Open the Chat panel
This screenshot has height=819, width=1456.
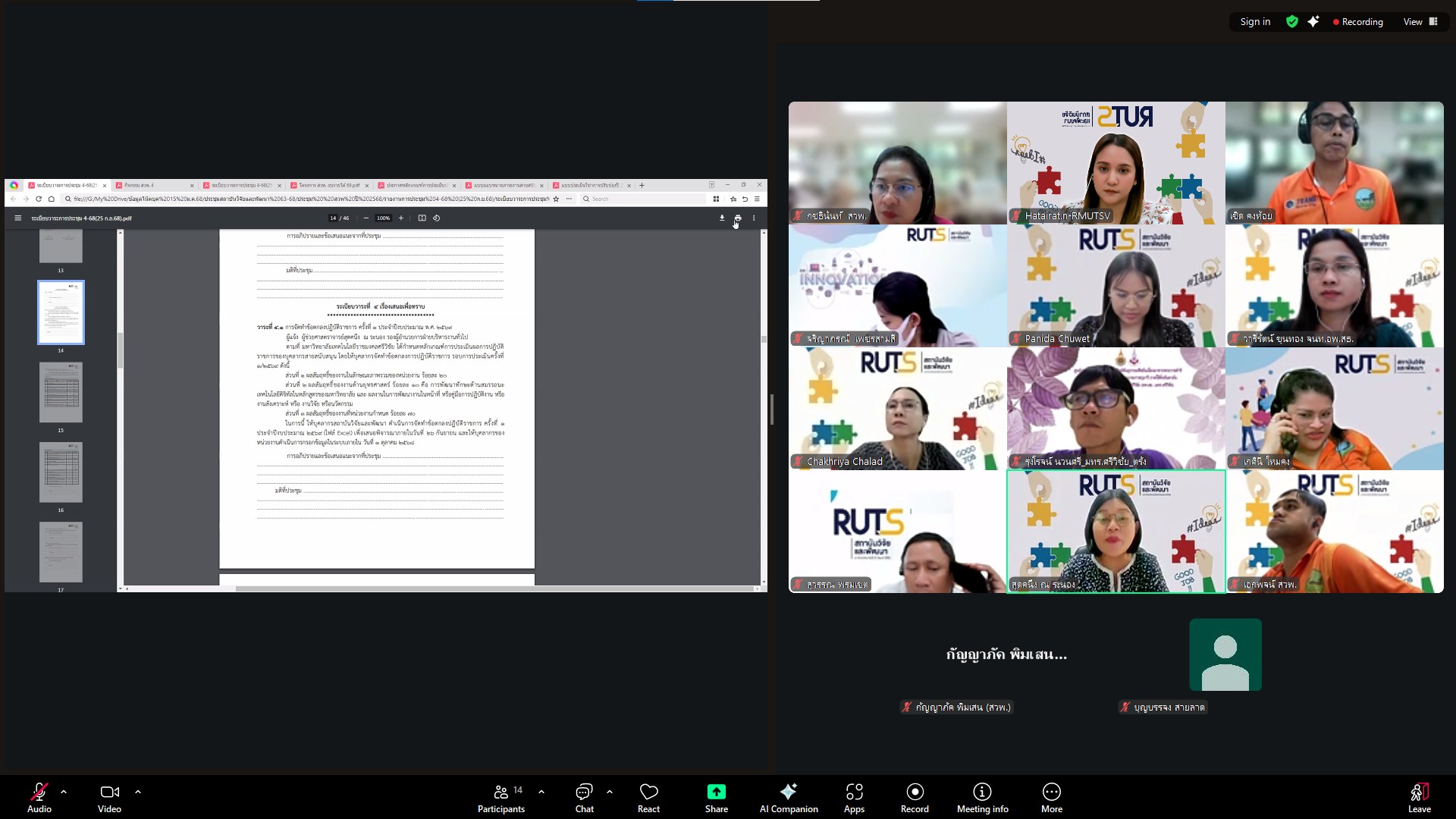coord(584,798)
